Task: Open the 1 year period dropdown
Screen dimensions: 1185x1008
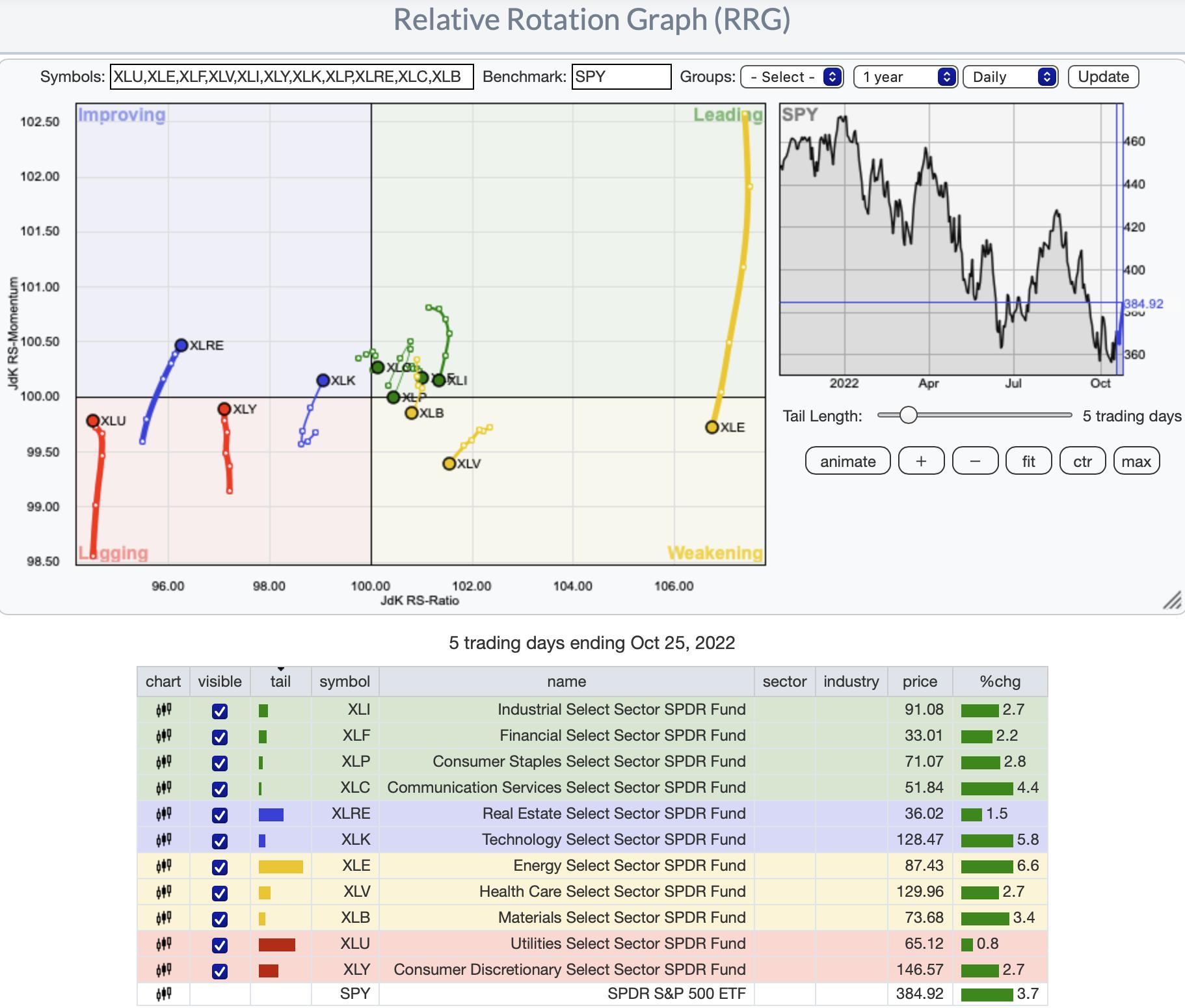Action: (905, 77)
